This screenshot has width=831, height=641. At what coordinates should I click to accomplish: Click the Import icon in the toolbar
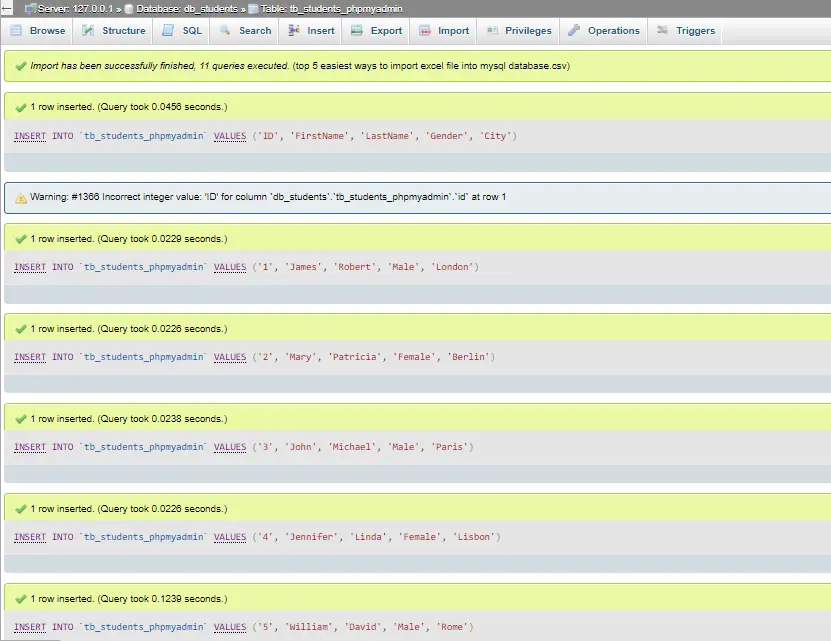[423, 30]
